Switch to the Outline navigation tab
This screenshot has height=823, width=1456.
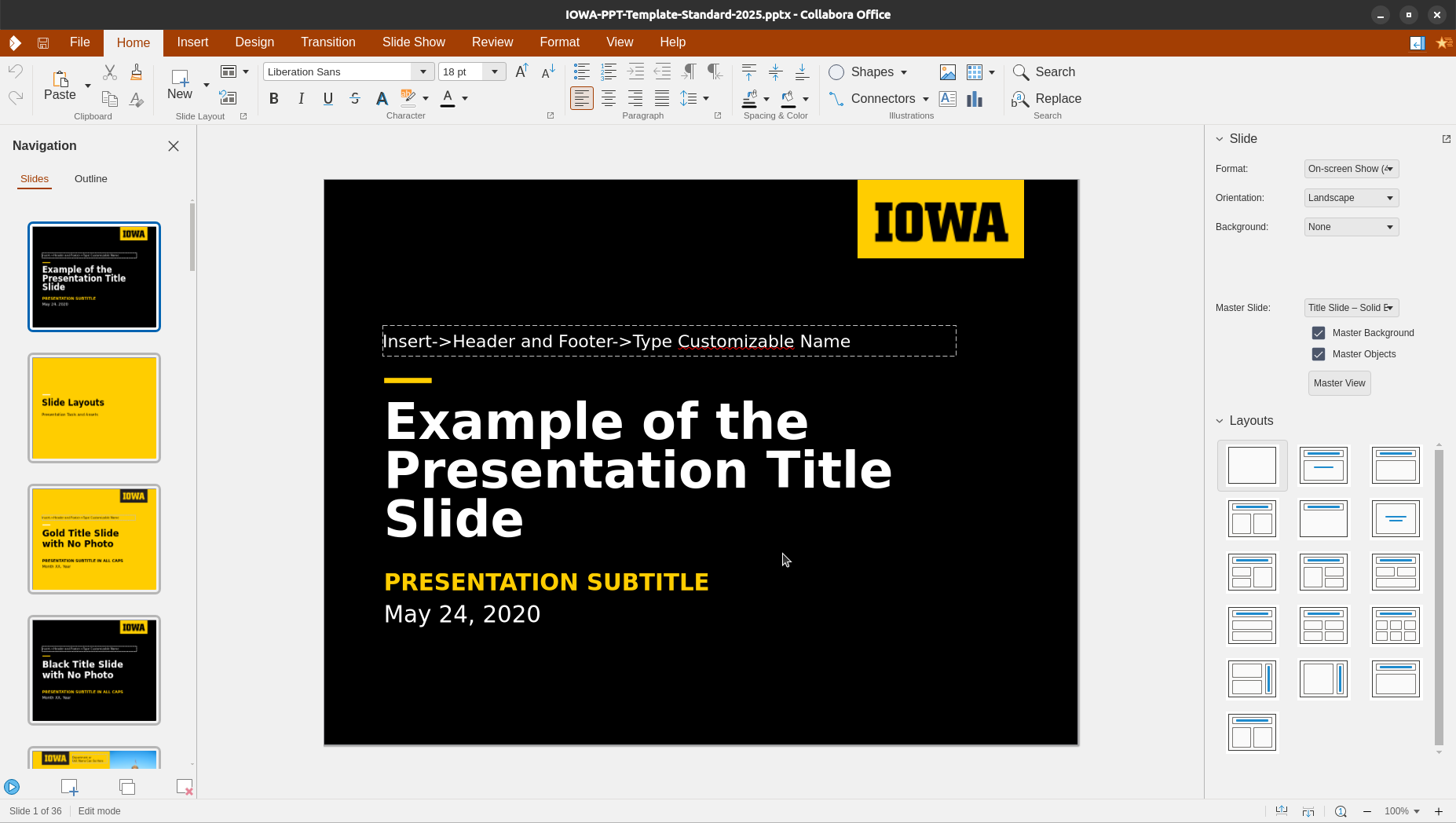91,179
